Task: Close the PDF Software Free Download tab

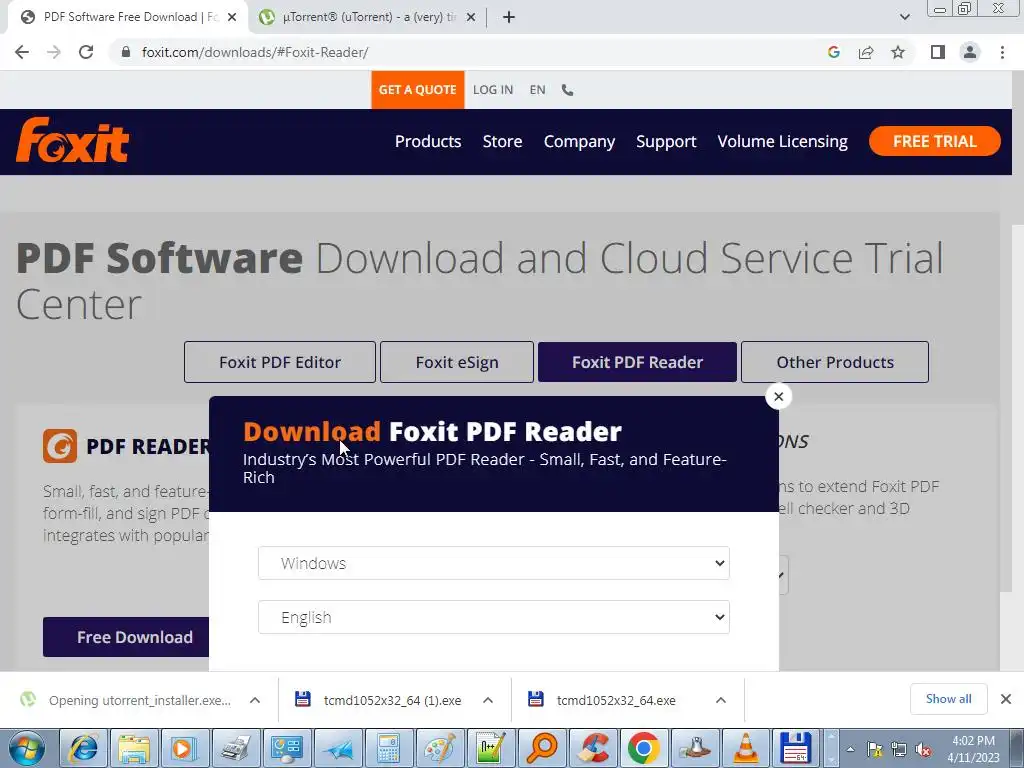Action: tap(232, 17)
